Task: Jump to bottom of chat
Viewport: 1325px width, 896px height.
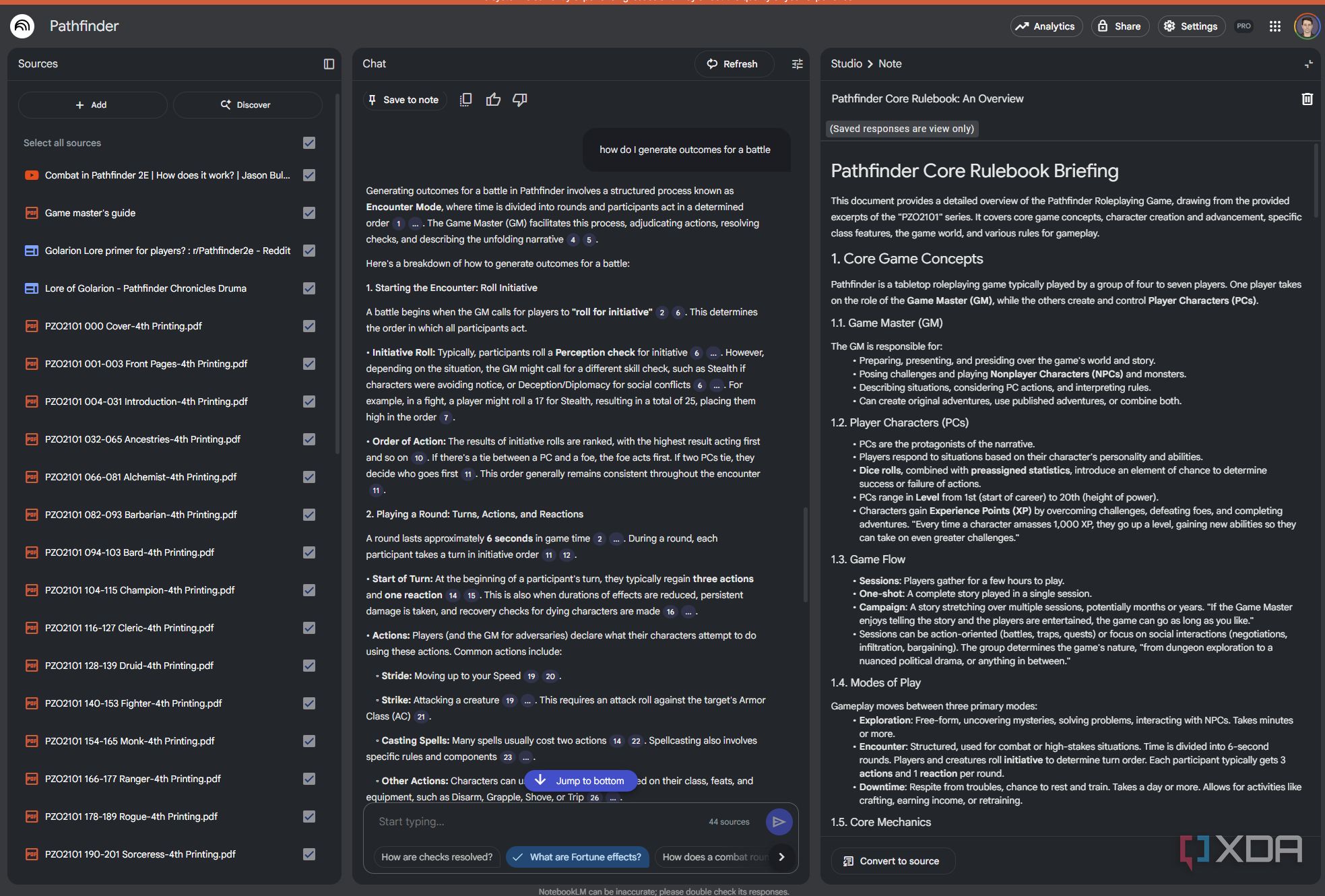Action: 581,781
